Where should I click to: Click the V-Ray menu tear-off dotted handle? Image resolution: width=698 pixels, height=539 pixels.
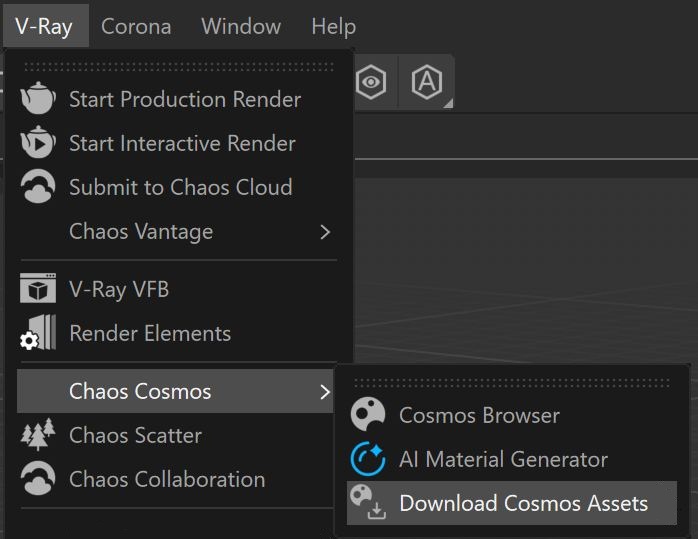[179, 67]
